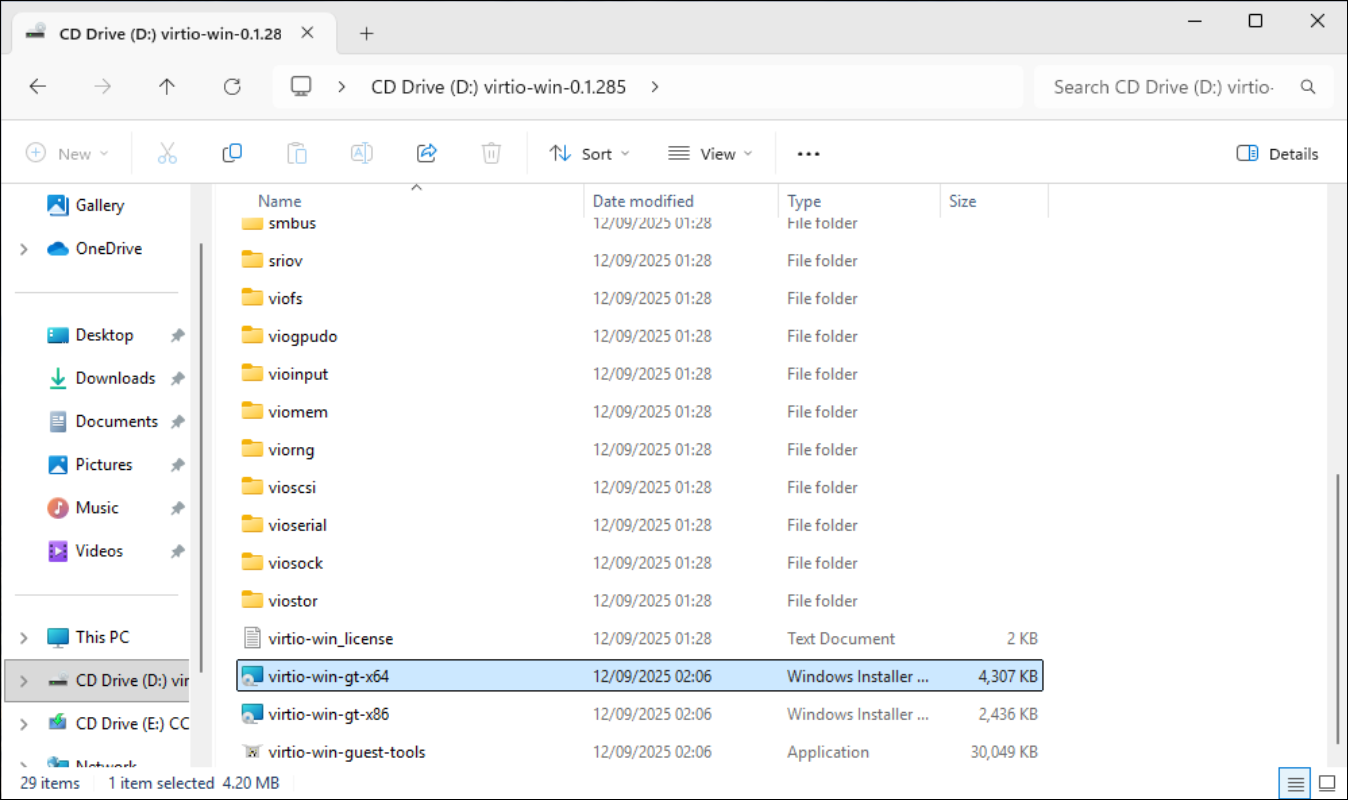Select the vioinput folder row

(x=640, y=374)
